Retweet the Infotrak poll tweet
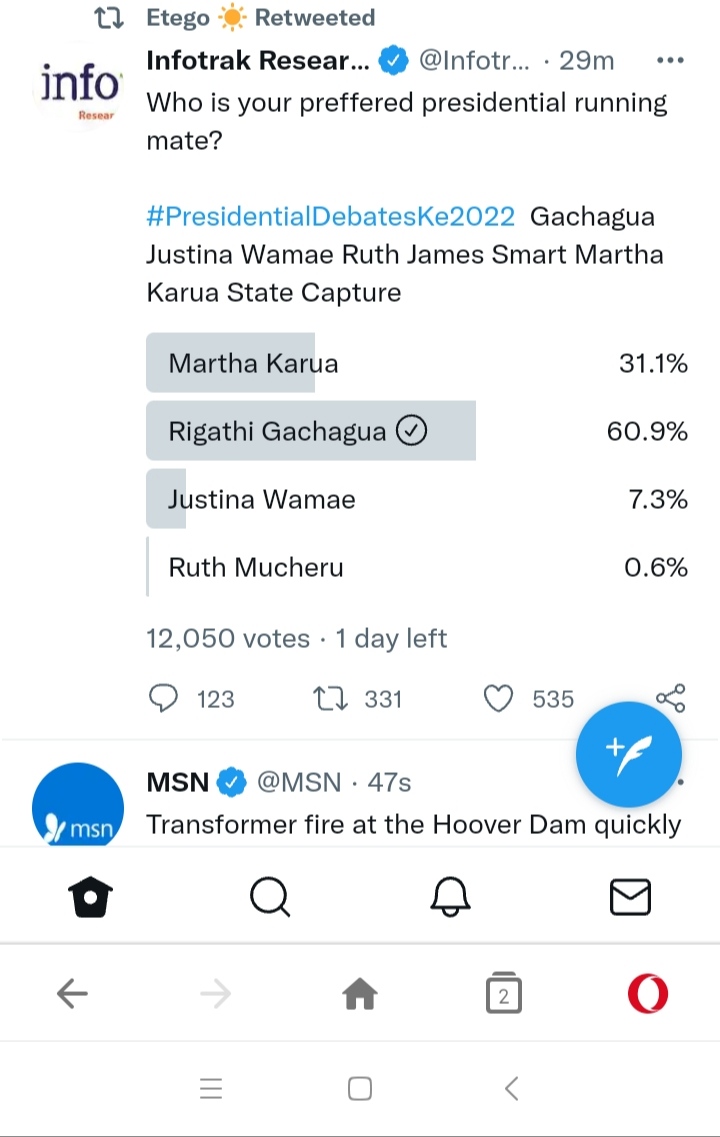This screenshot has width=720, height=1137. [330, 698]
